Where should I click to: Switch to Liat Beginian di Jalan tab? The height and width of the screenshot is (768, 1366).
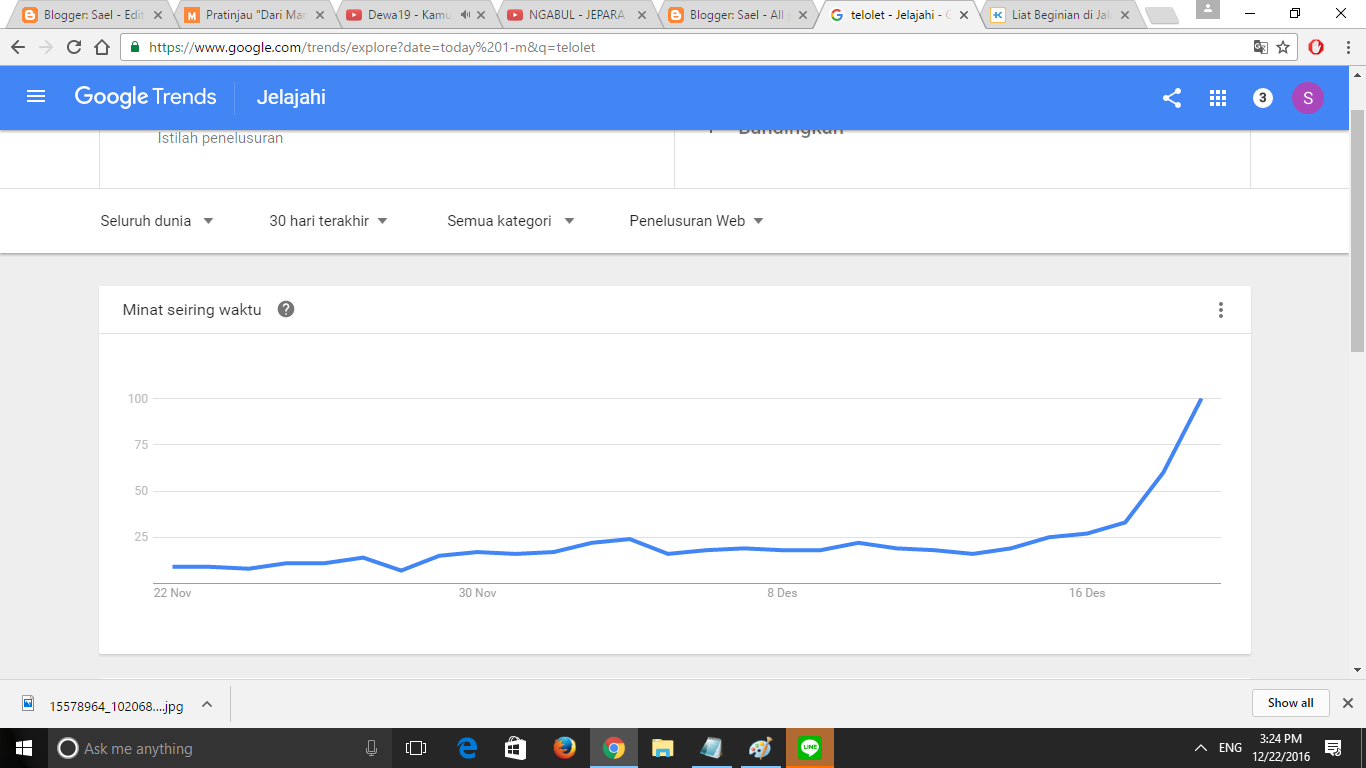tap(1060, 15)
